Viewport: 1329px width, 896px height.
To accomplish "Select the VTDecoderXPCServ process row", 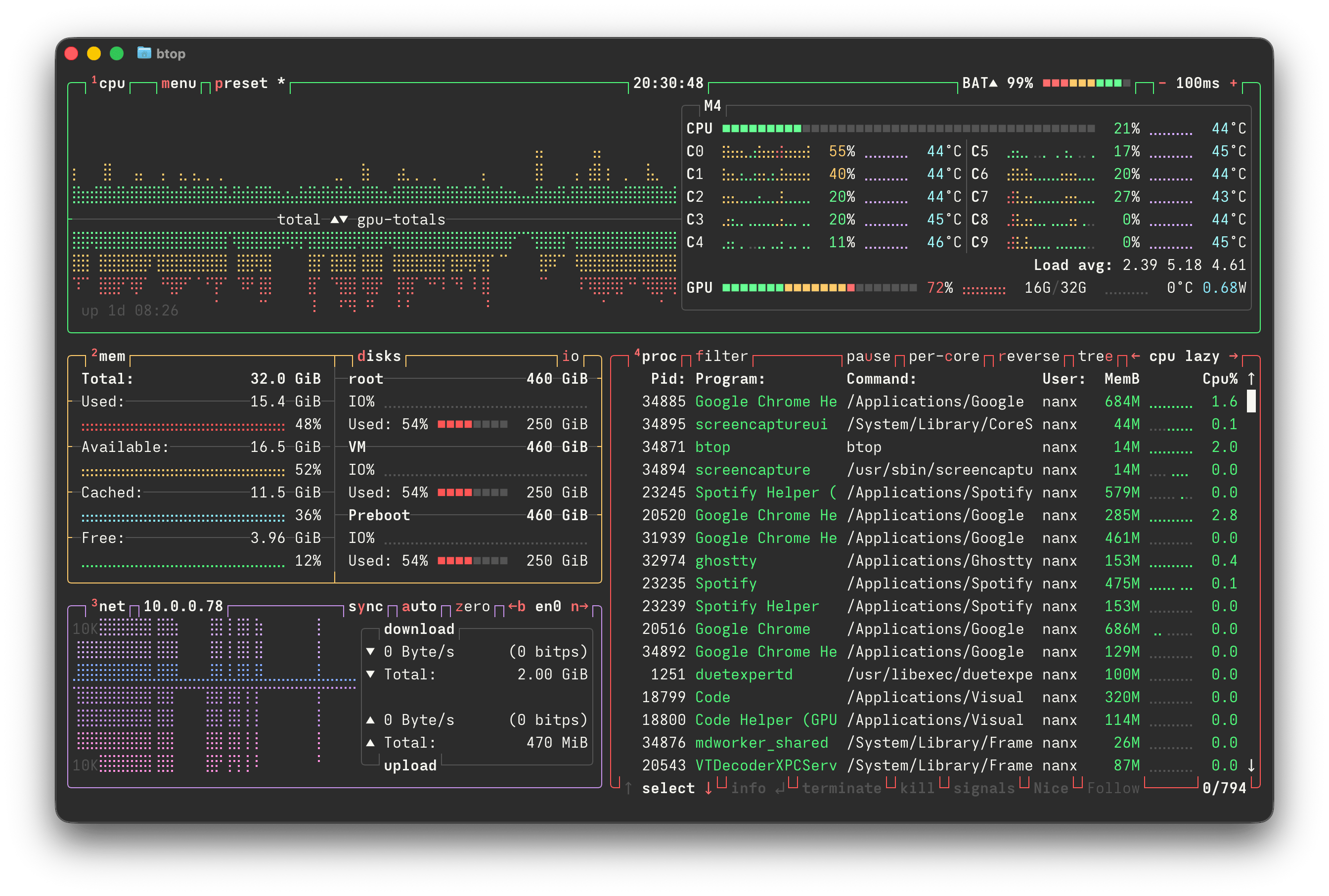I will click(939, 765).
